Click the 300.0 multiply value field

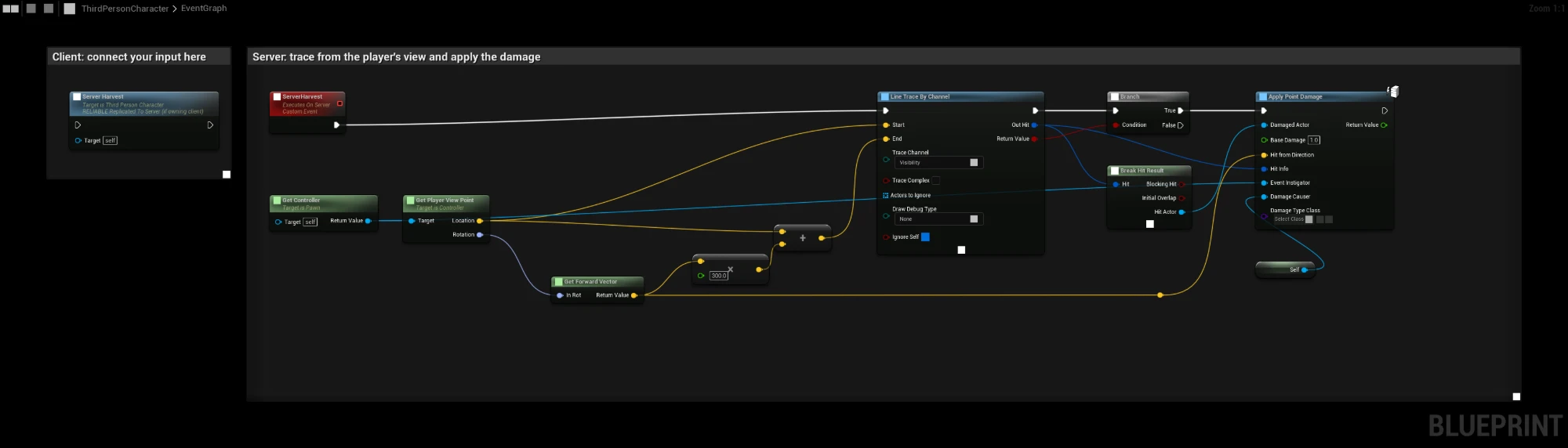719,276
